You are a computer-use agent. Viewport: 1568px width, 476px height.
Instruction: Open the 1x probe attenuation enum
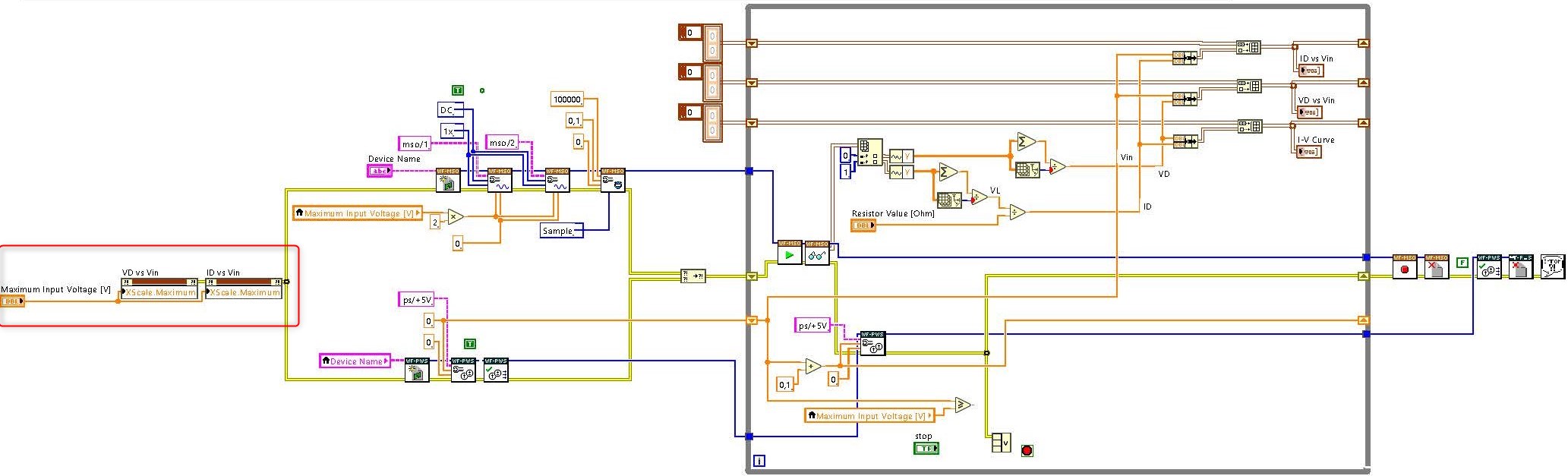point(449,131)
